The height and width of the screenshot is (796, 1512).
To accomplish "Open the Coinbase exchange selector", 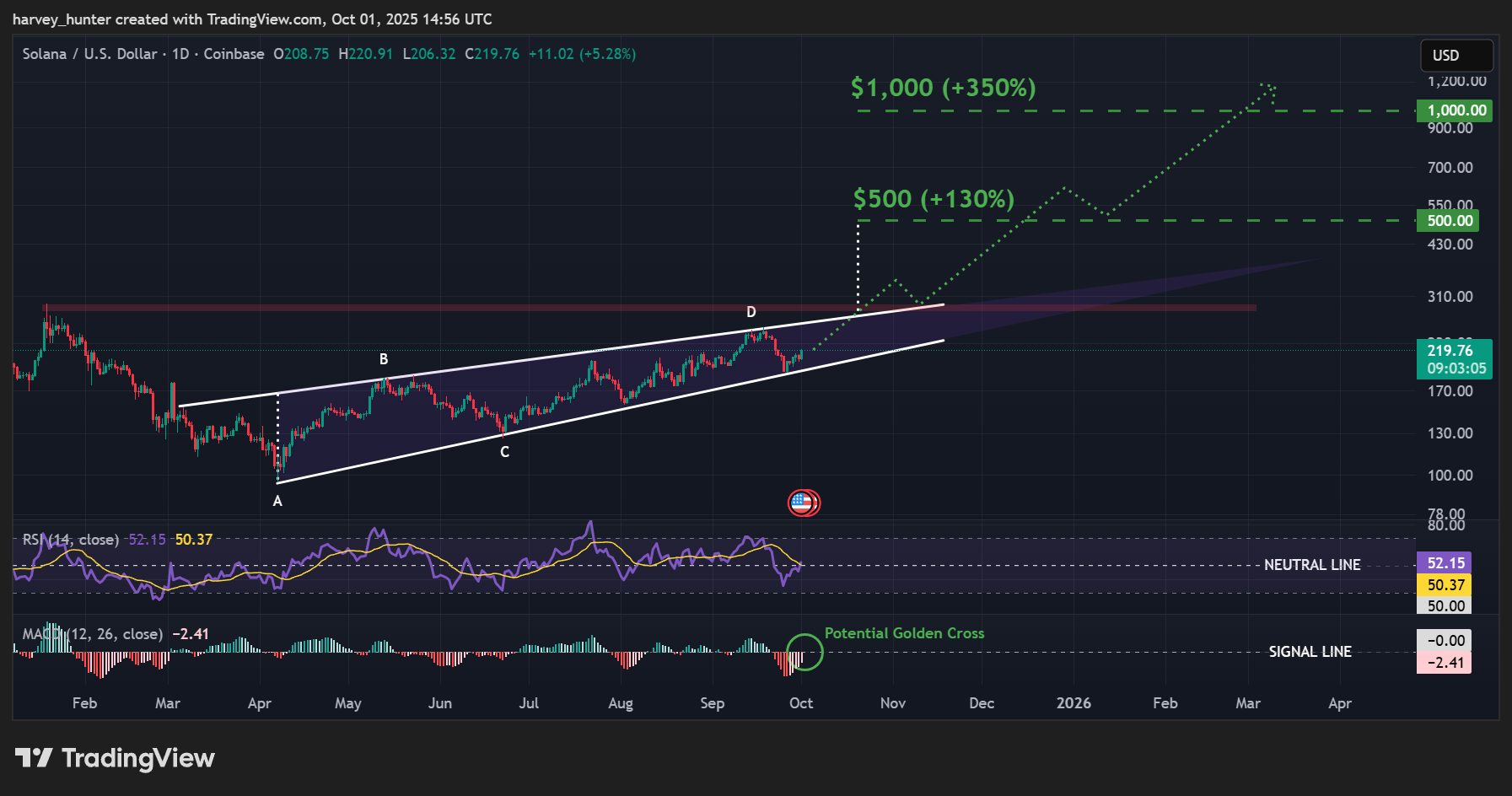I will tap(234, 53).
